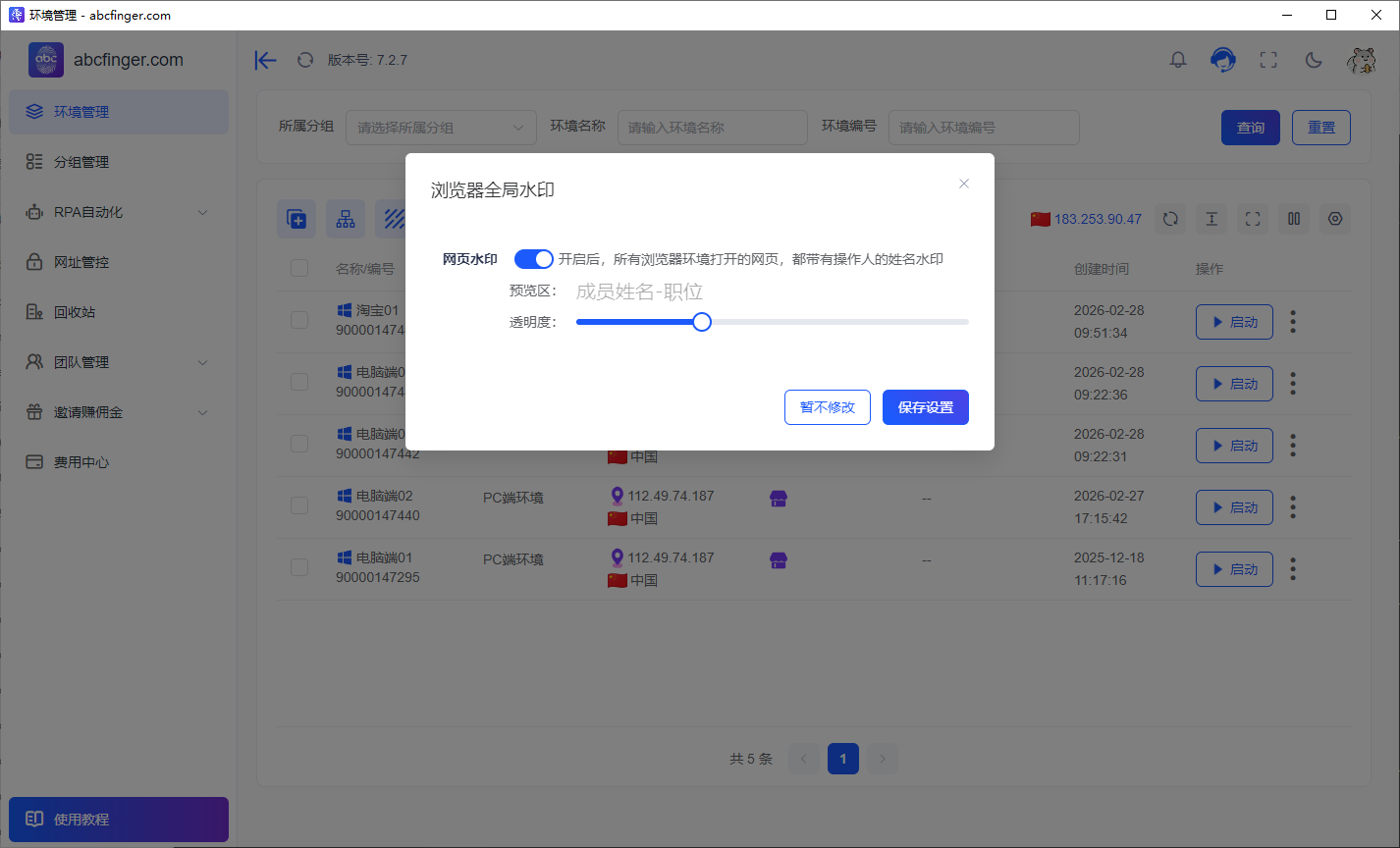
Task: Open more options for 09:22:36 row
Action: 1293,384
